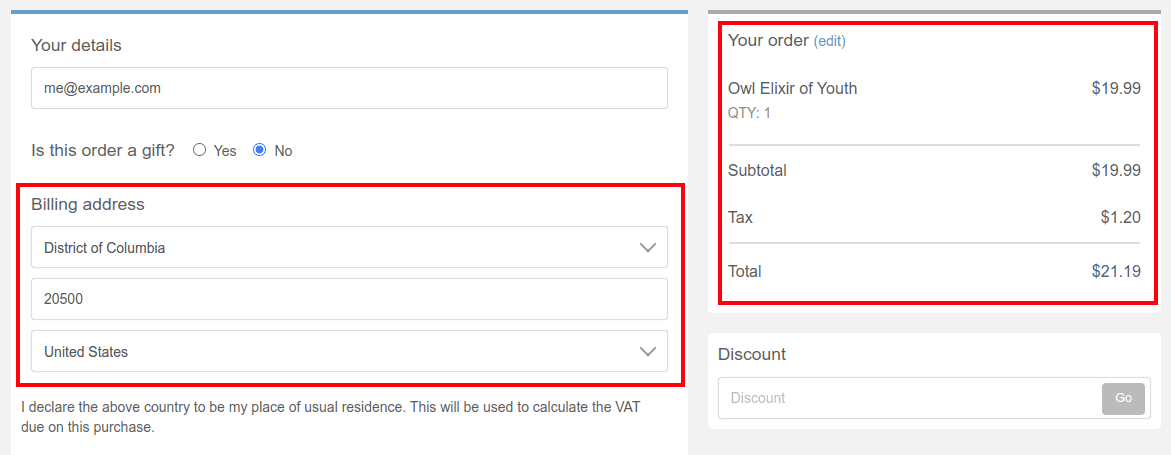Click the Your order heading text
Viewport: 1171px width, 455px height.
click(768, 40)
